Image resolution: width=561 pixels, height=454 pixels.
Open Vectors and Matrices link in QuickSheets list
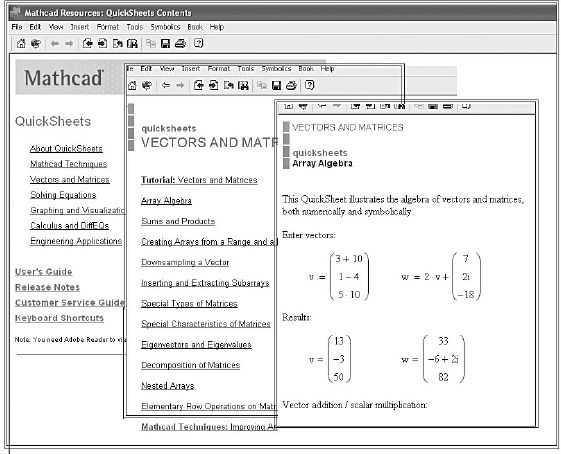tap(70, 179)
